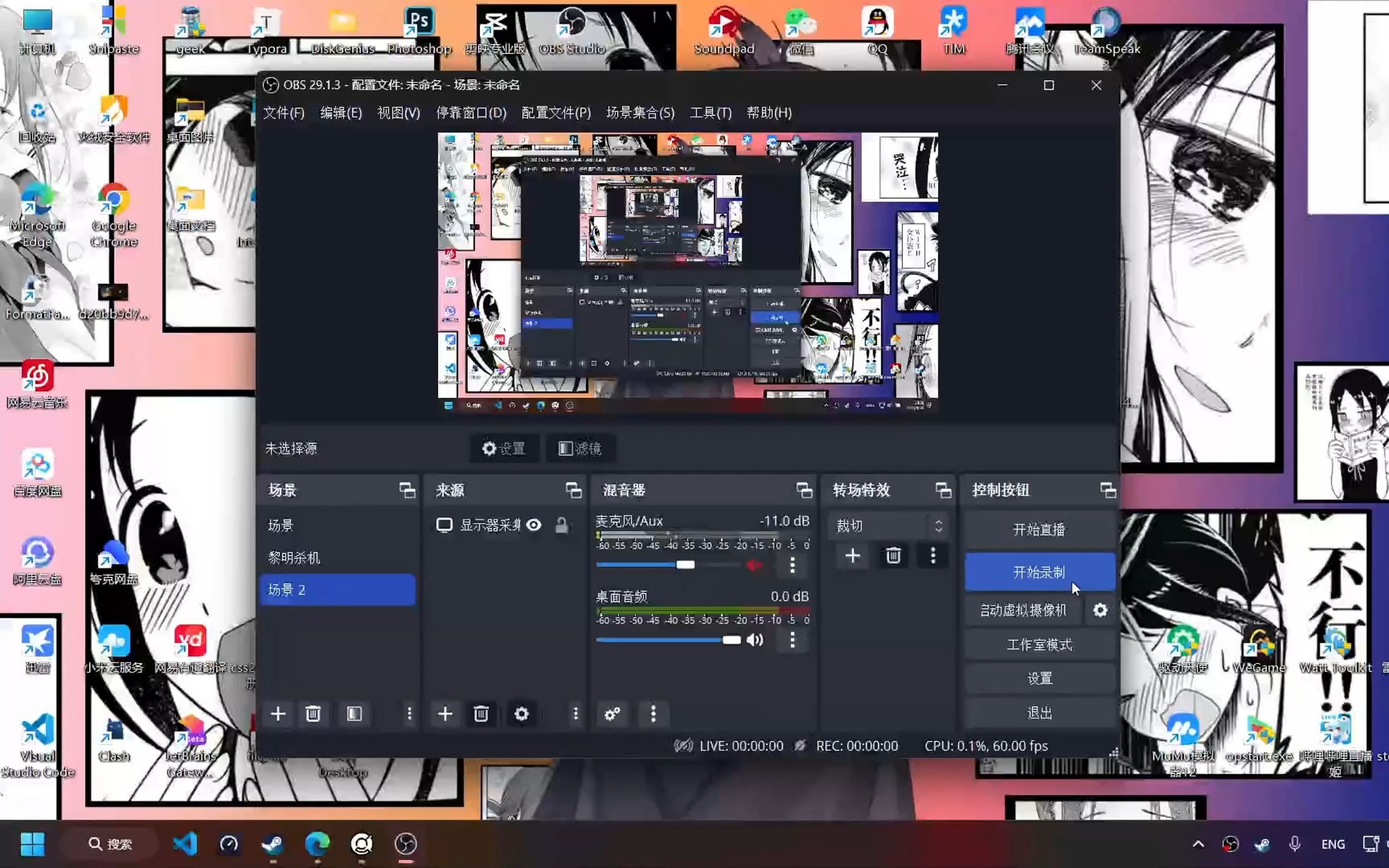Add a new source with plus icon
The image size is (1389, 868).
tap(445, 714)
